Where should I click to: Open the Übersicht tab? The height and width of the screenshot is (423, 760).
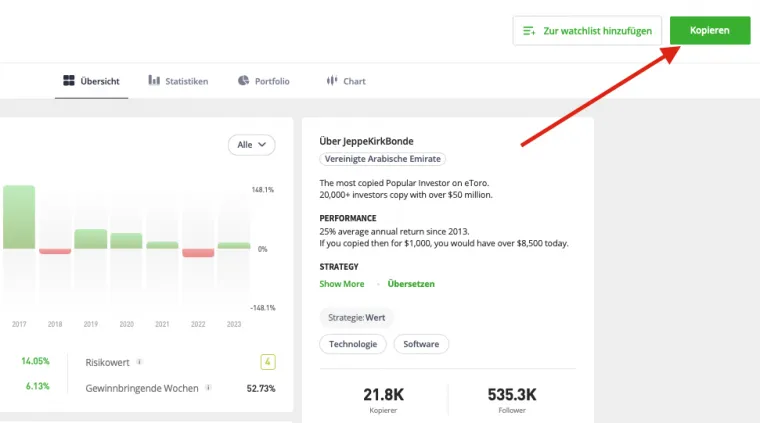[x=91, y=81]
